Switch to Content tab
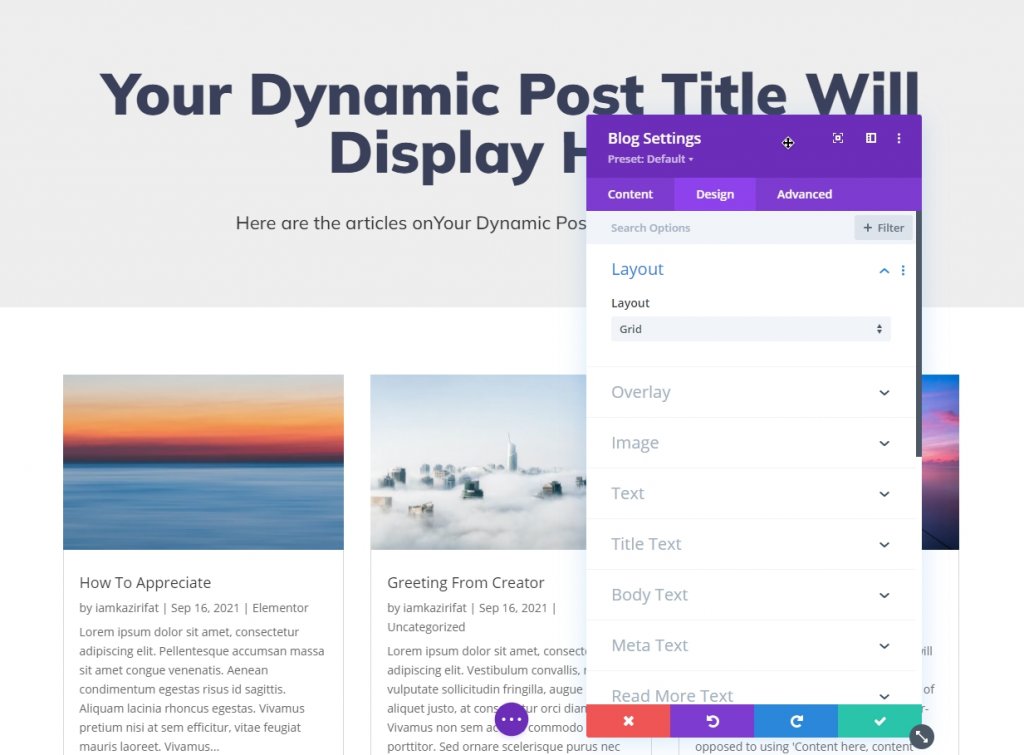The width and height of the screenshot is (1024, 755). [x=630, y=194]
